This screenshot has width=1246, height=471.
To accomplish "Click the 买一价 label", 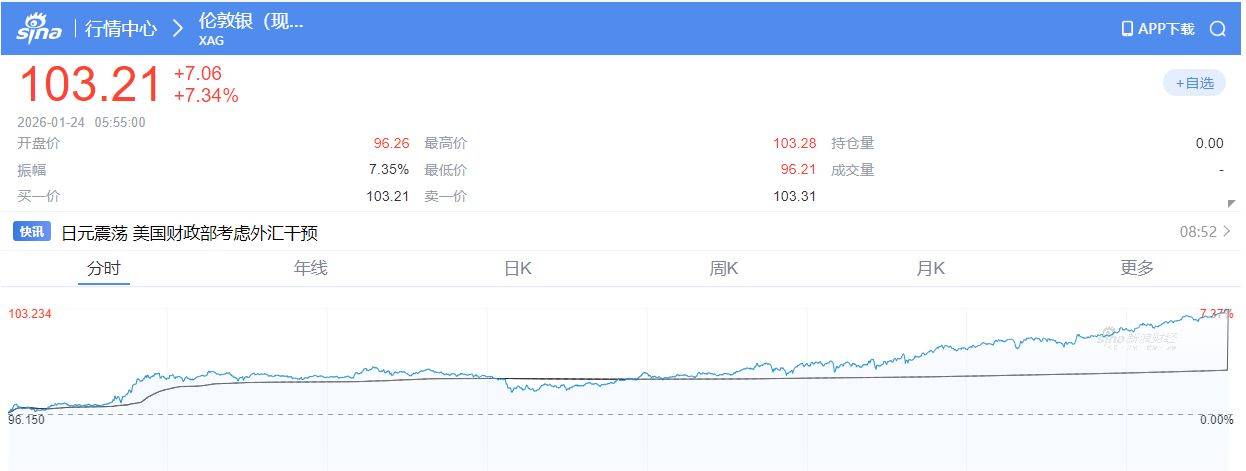I will [x=39, y=196].
